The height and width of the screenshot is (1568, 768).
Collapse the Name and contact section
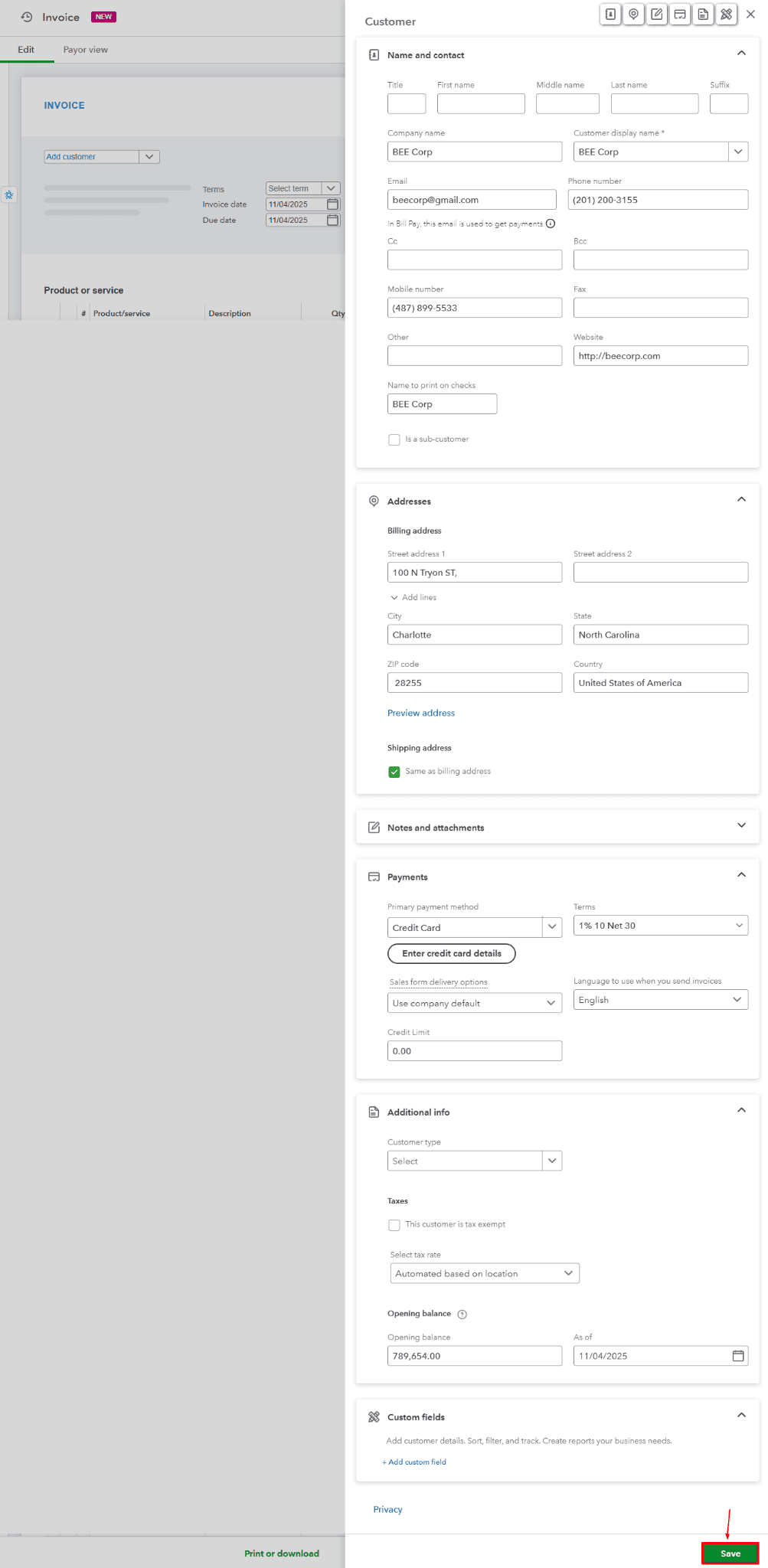[x=741, y=53]
